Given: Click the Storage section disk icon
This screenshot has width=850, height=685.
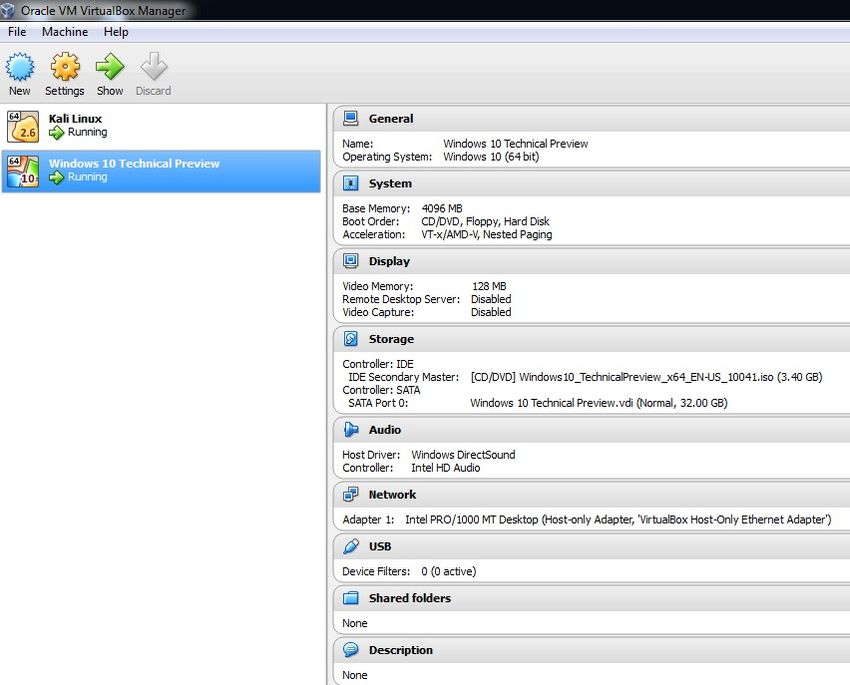Looking at the screenshot, I should click(351, 339).
